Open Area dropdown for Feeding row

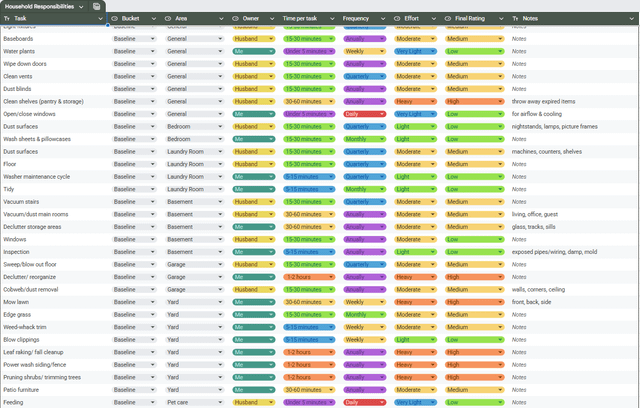195,402
